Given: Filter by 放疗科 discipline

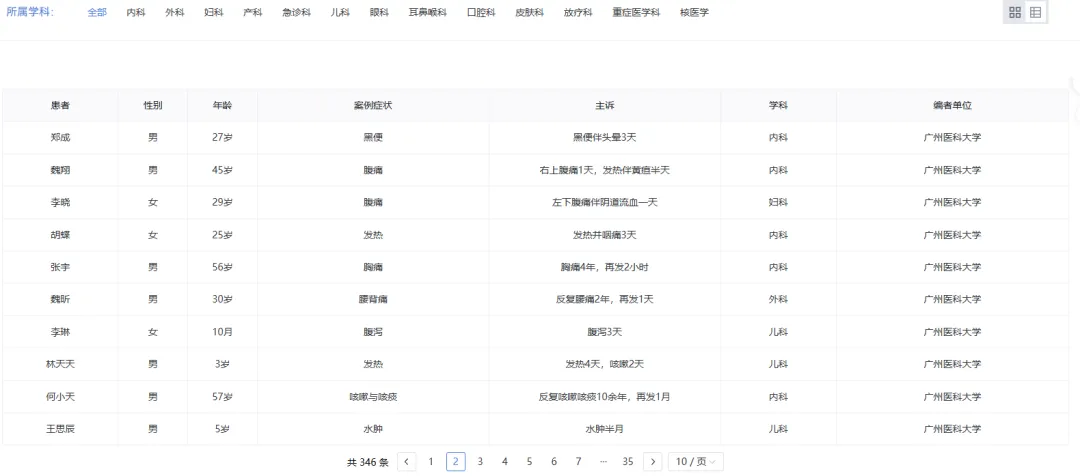Looking at the screenshot, I should tap(578, 12).
